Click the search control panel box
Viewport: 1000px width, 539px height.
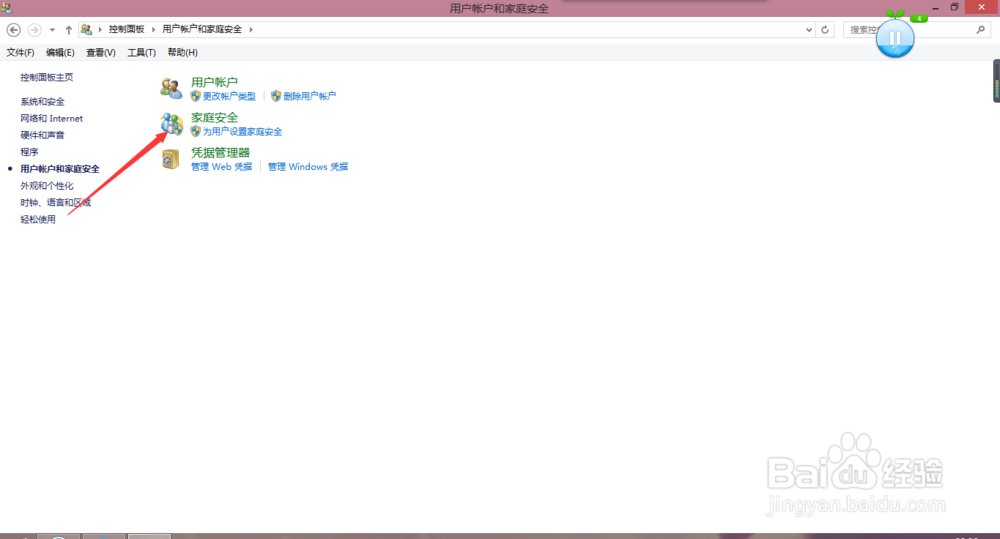click(x=916, y=29)
